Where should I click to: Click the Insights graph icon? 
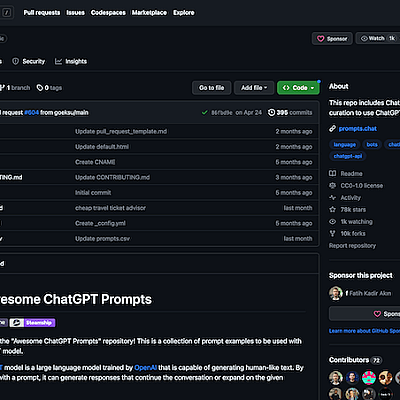(58, 61)
